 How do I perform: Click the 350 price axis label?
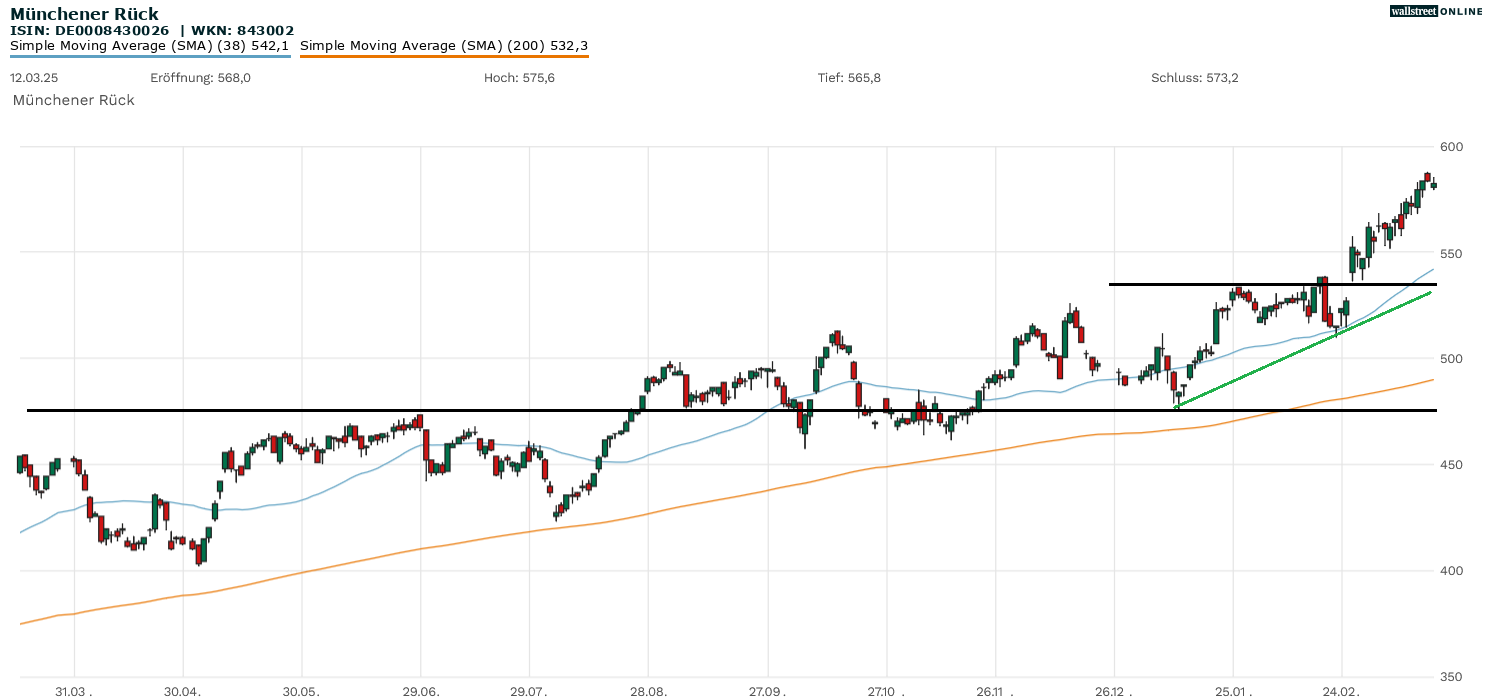pyautogui.click(x=1451, y=677)
